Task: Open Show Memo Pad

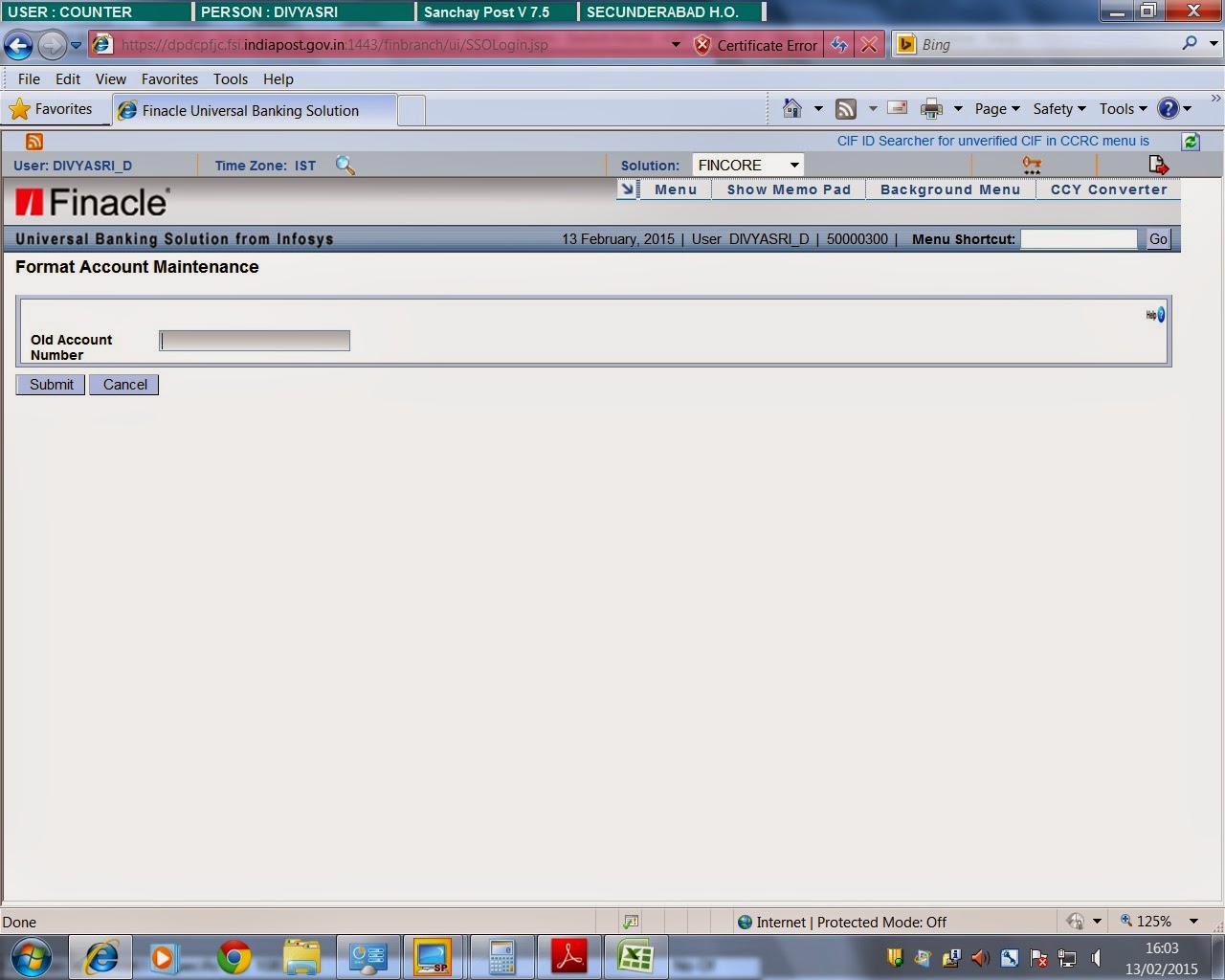Action: pyautogui.click(x=788, y=189)
